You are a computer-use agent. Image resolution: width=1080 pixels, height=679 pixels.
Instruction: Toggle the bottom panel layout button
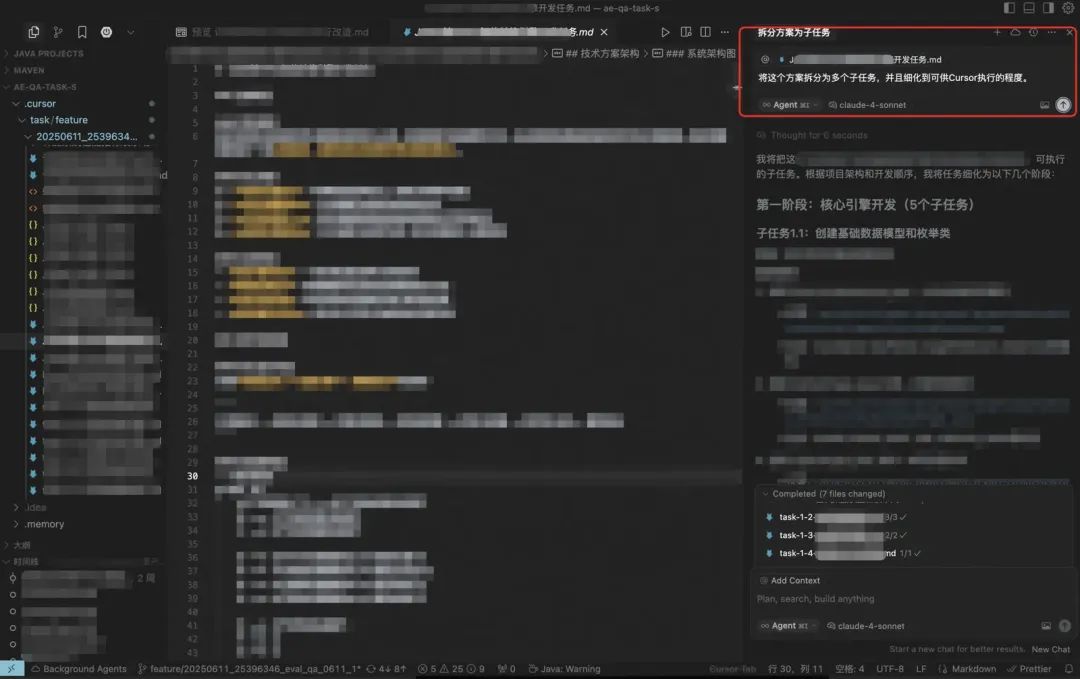pyautogui.click(x=1027, y=8)
